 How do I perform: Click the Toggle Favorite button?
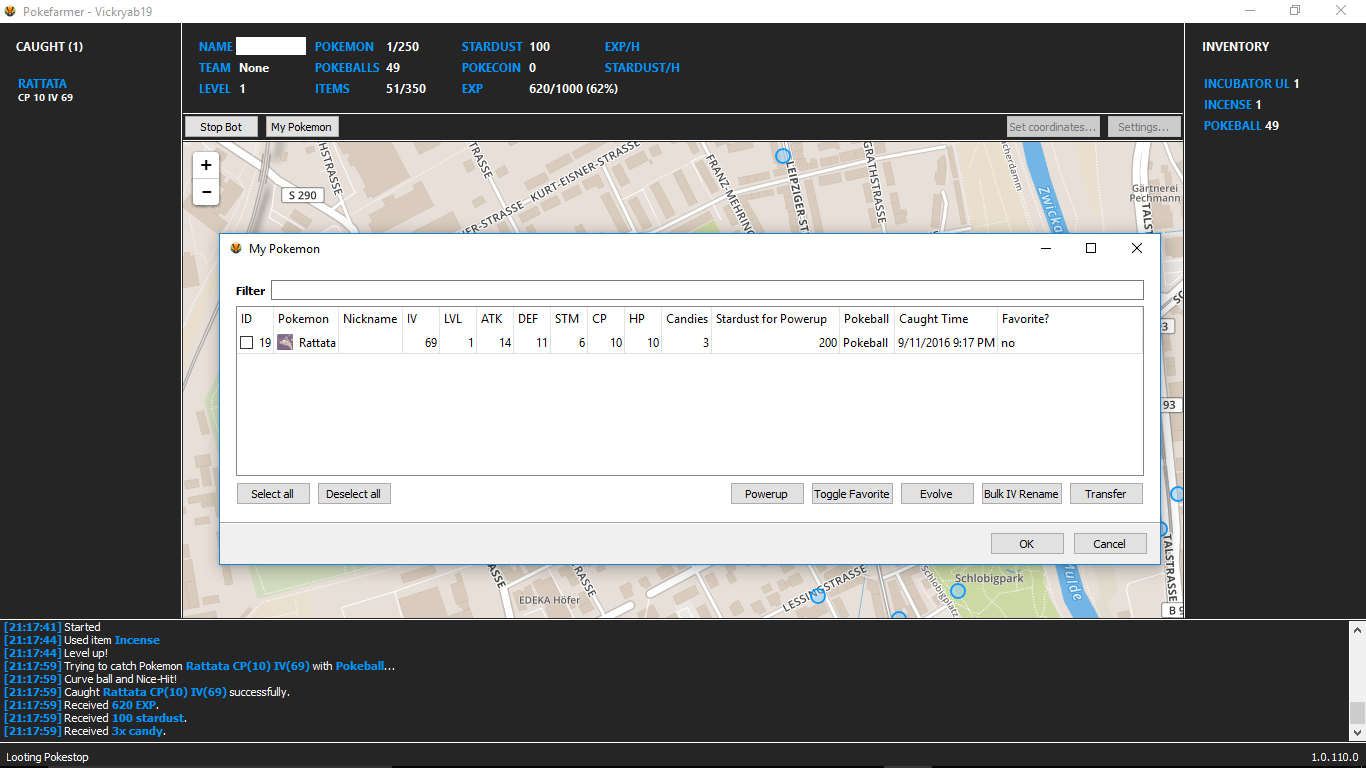pyautogui.click(x=852, y=494)
